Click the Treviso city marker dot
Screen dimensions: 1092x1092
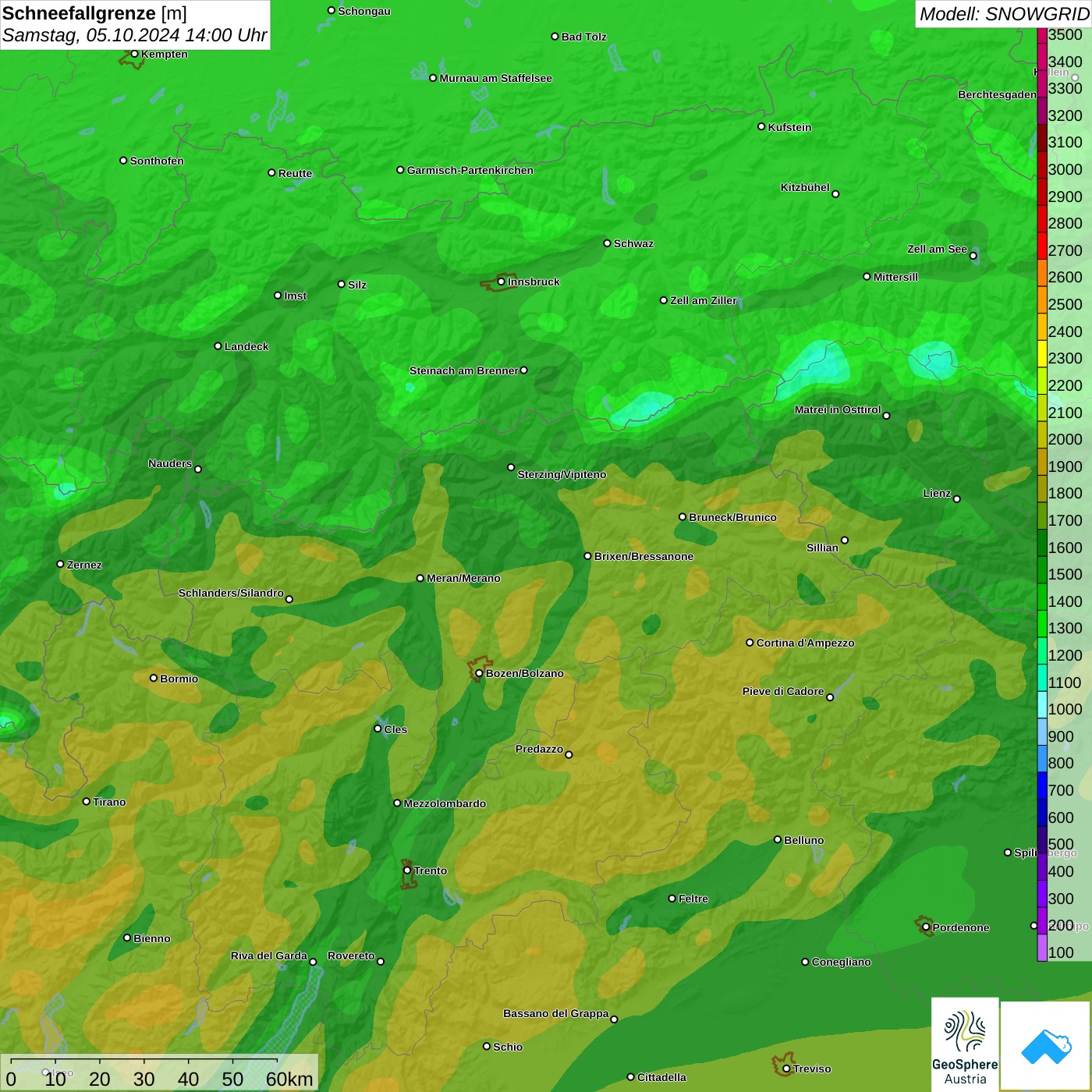pyautogui.click(x=786, y=1069)
